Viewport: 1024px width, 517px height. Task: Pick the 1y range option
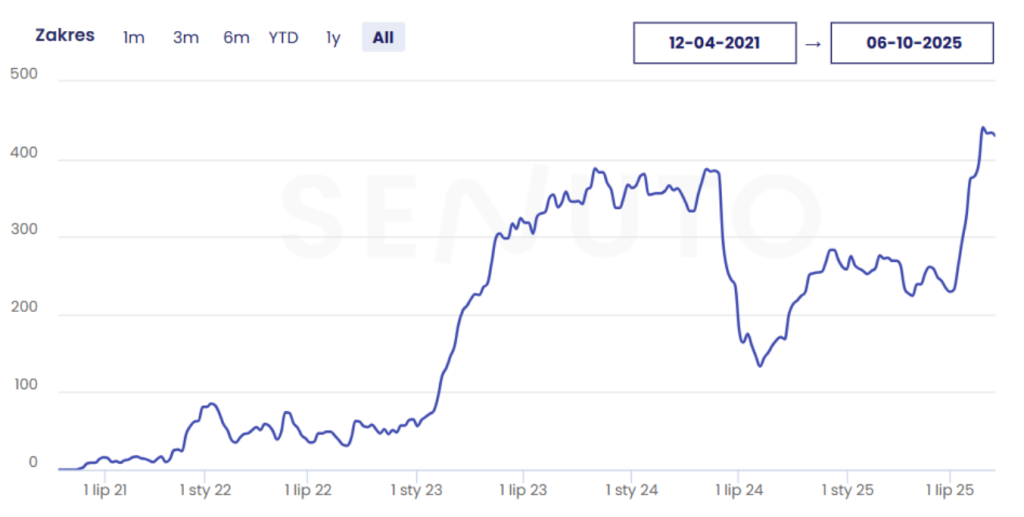tap(333, 38)
